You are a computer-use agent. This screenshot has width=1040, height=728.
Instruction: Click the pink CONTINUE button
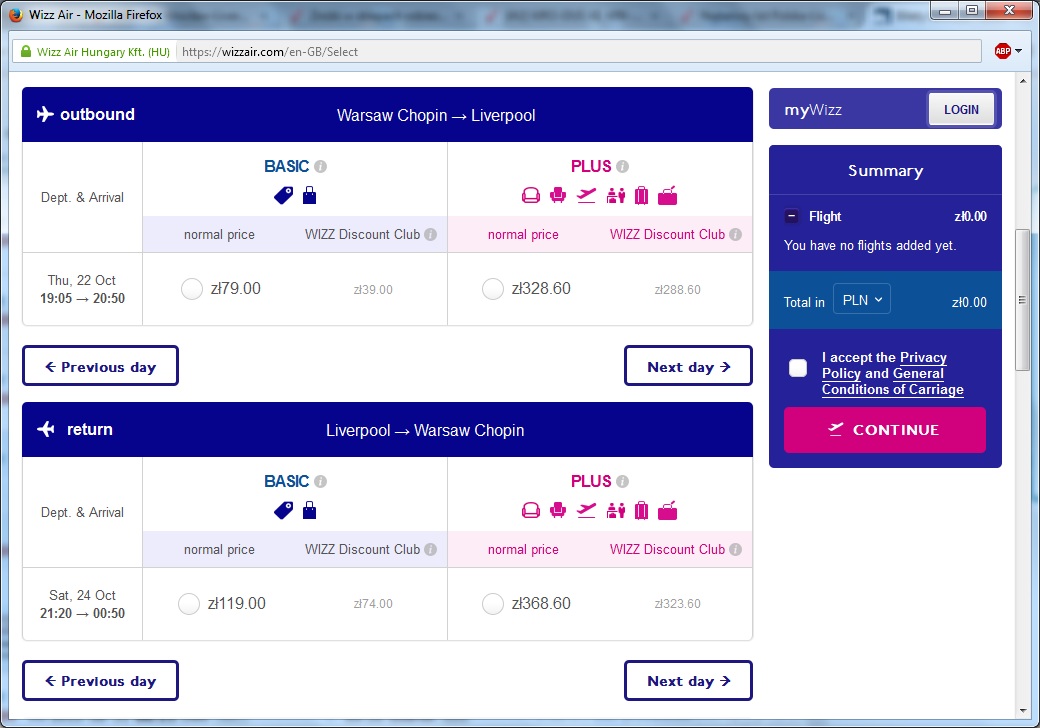click(x=884, y=430)
